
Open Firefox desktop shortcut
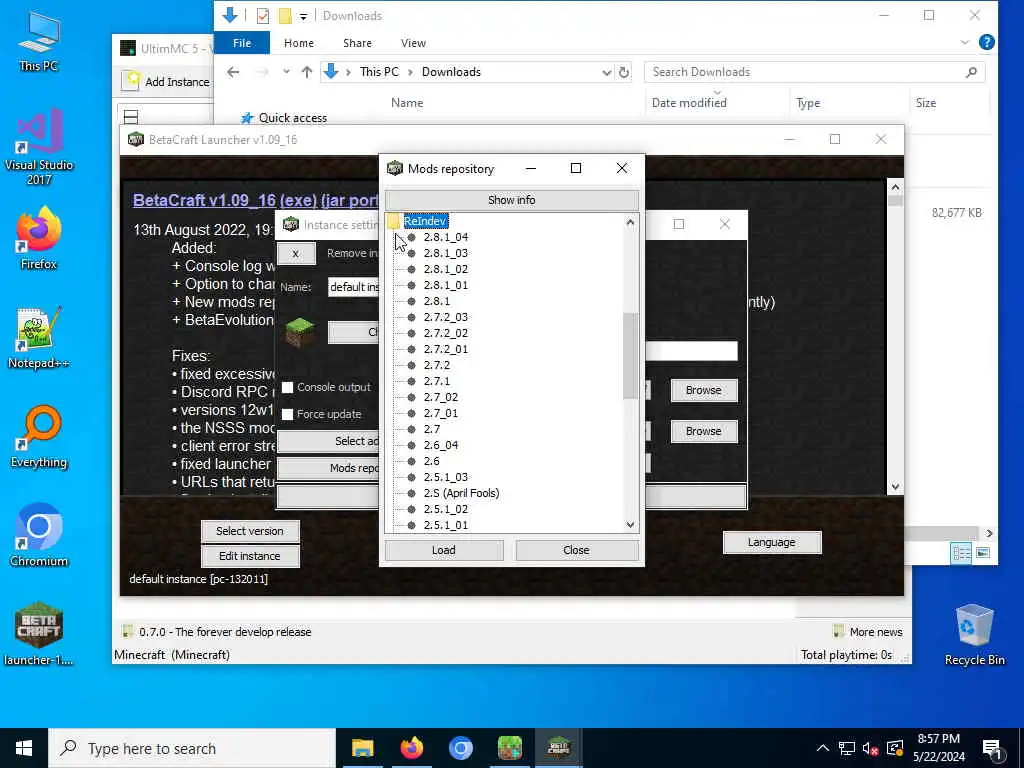39,238
